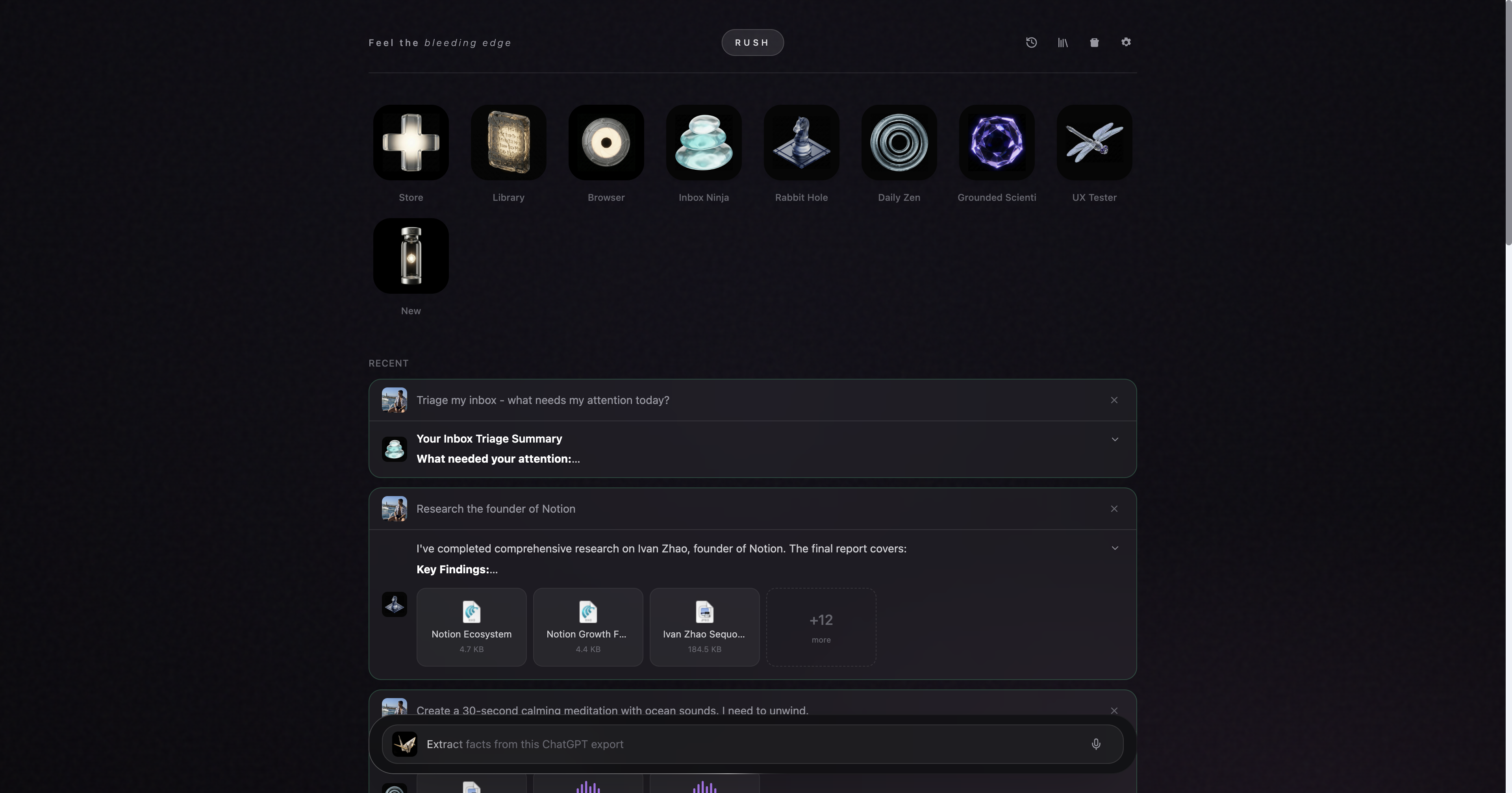
Task: Click the RECENT section heading
Action: coord(389,363)
